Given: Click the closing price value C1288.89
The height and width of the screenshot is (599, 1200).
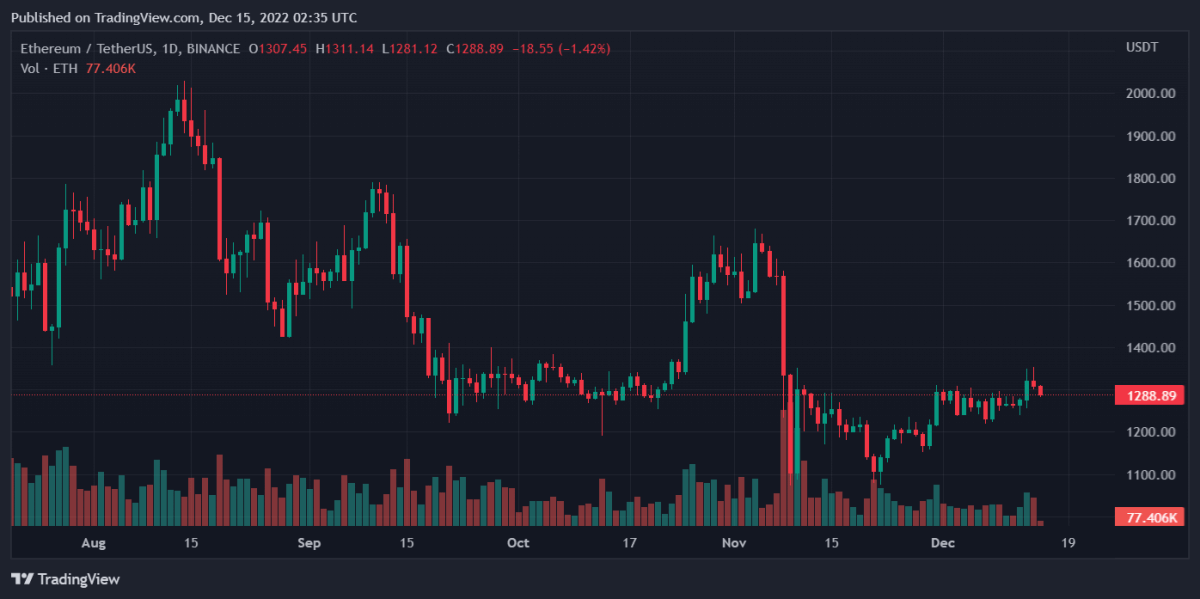Looking at the screenshot, I should 478,49.
